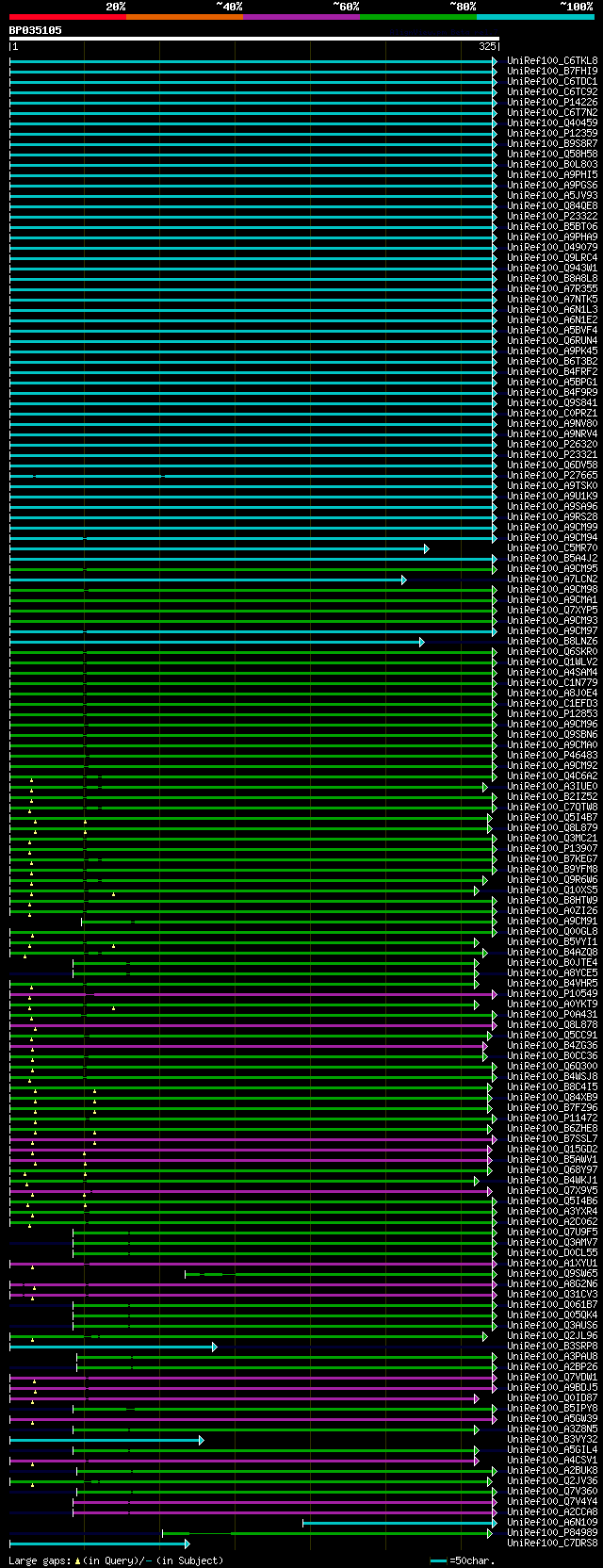Select label UniRef100_Q9S841
This screenshot has width=603, height=1568.
[x=552, y=402]
